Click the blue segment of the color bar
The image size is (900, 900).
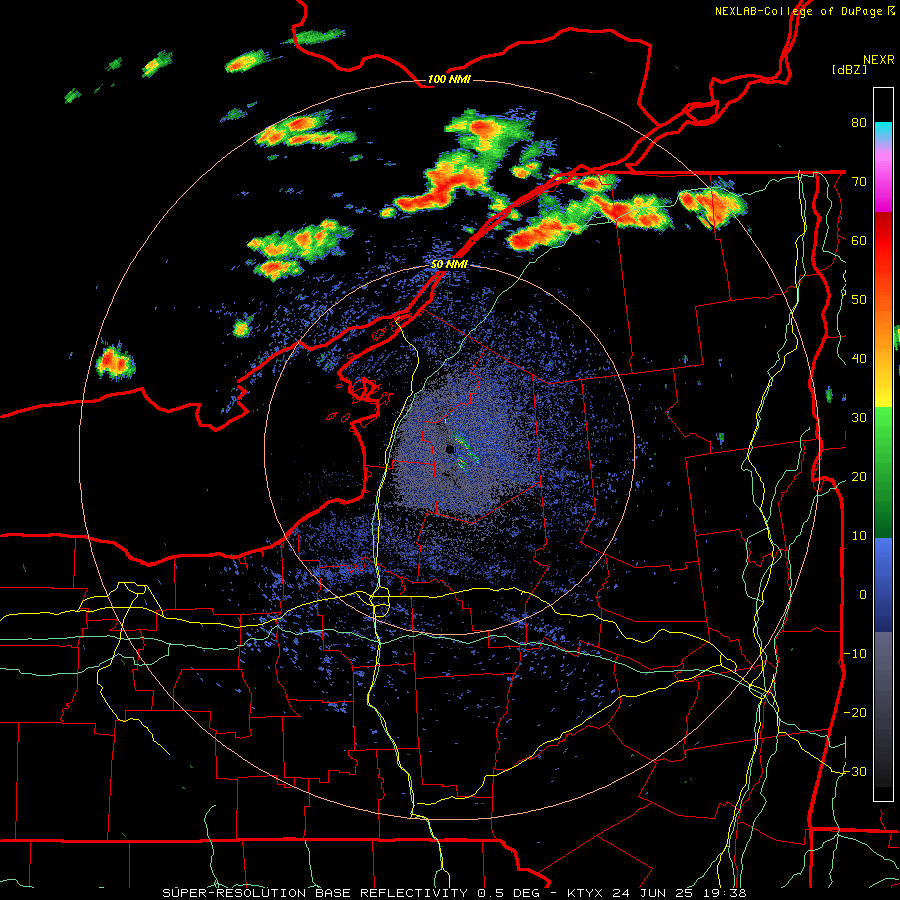[x=883, y=585]
